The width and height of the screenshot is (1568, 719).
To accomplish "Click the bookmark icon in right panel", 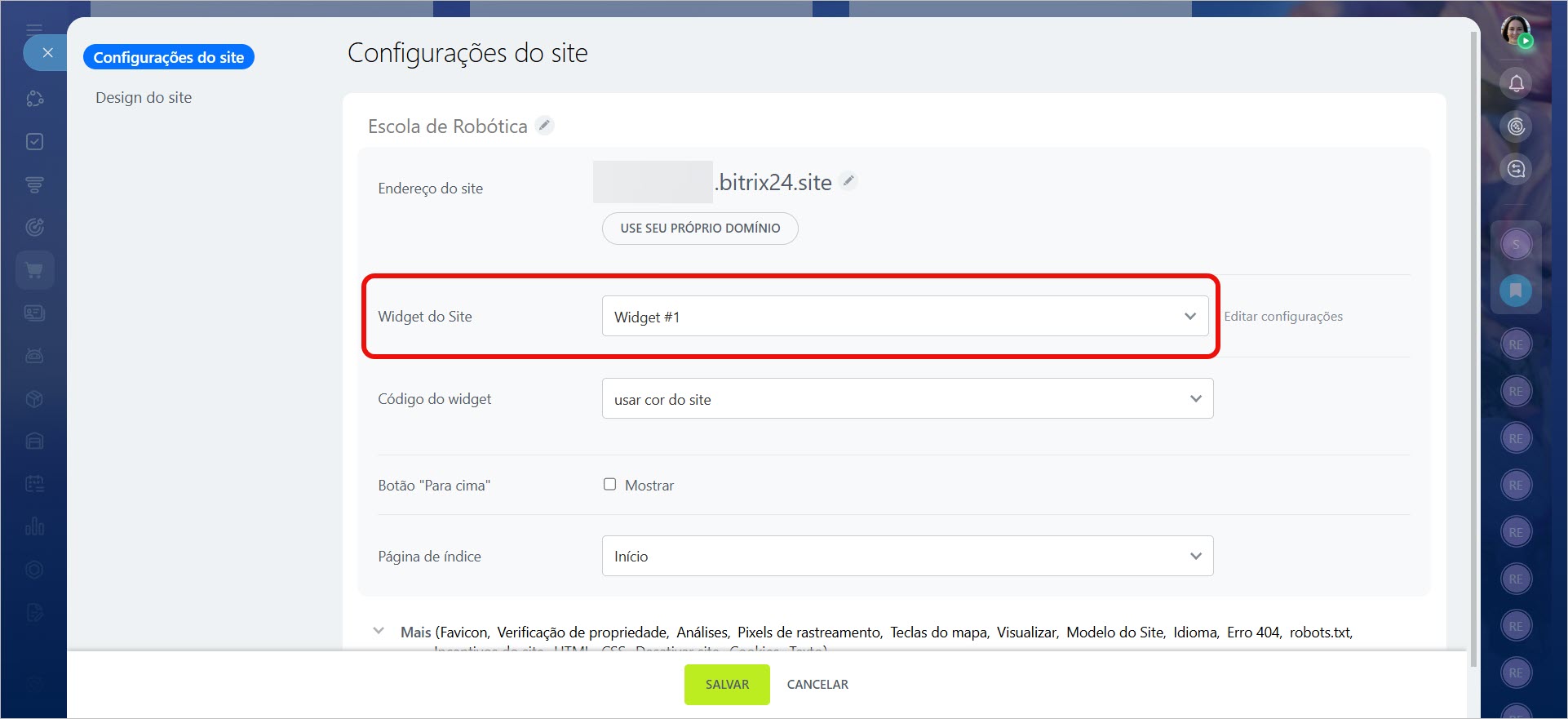I will 1516,291.
